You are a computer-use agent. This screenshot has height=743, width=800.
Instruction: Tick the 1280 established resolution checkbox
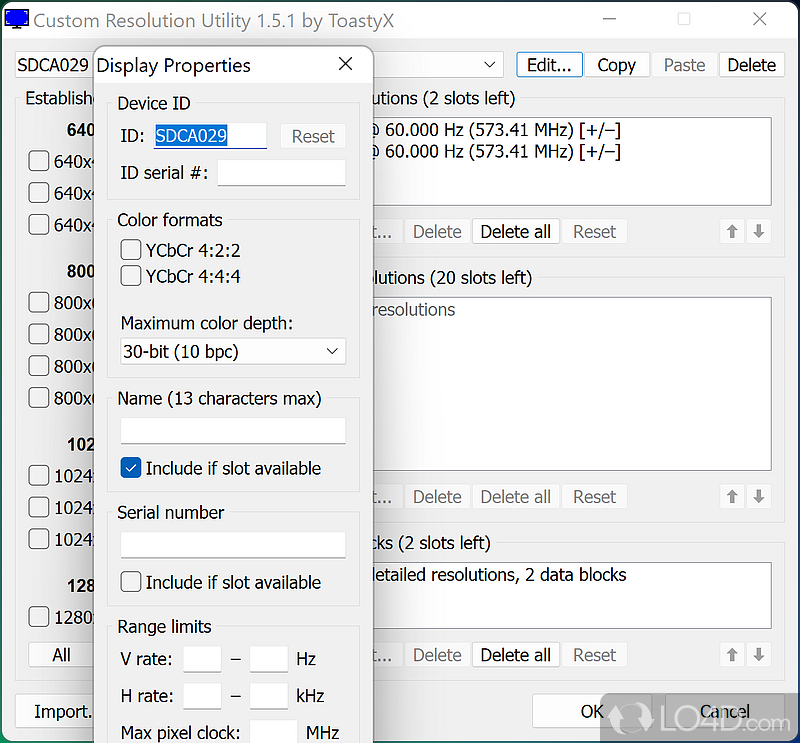pyautogui.click(x=39, y=617)
